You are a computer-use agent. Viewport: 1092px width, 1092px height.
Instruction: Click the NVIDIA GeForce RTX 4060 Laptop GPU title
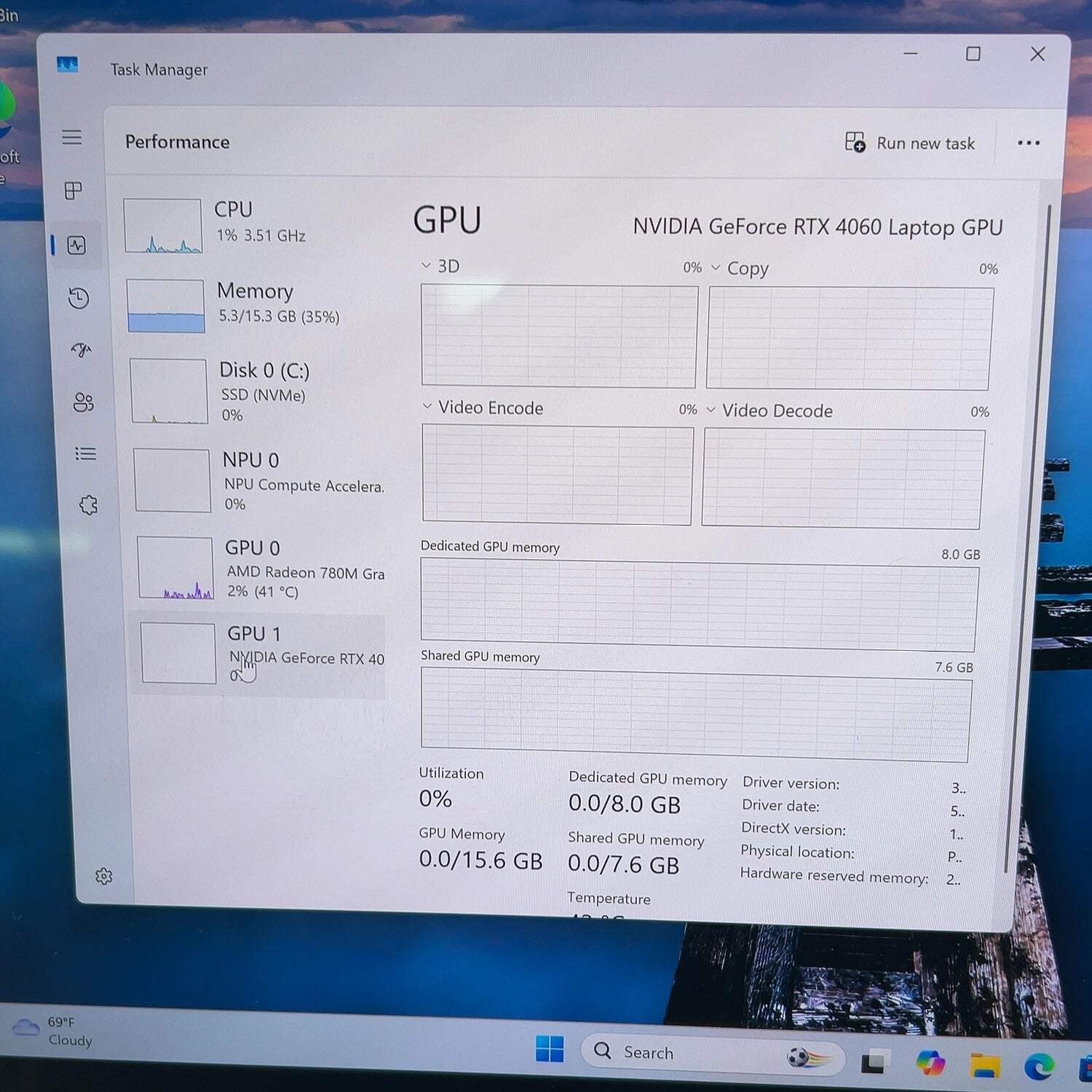pos(818,227)
